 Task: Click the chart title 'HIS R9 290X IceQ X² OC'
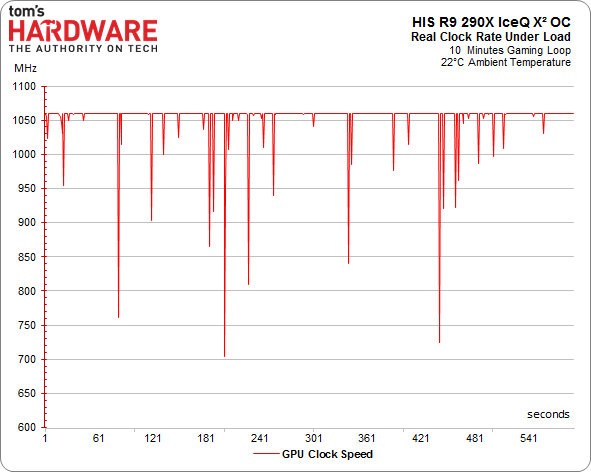(491, 22)
